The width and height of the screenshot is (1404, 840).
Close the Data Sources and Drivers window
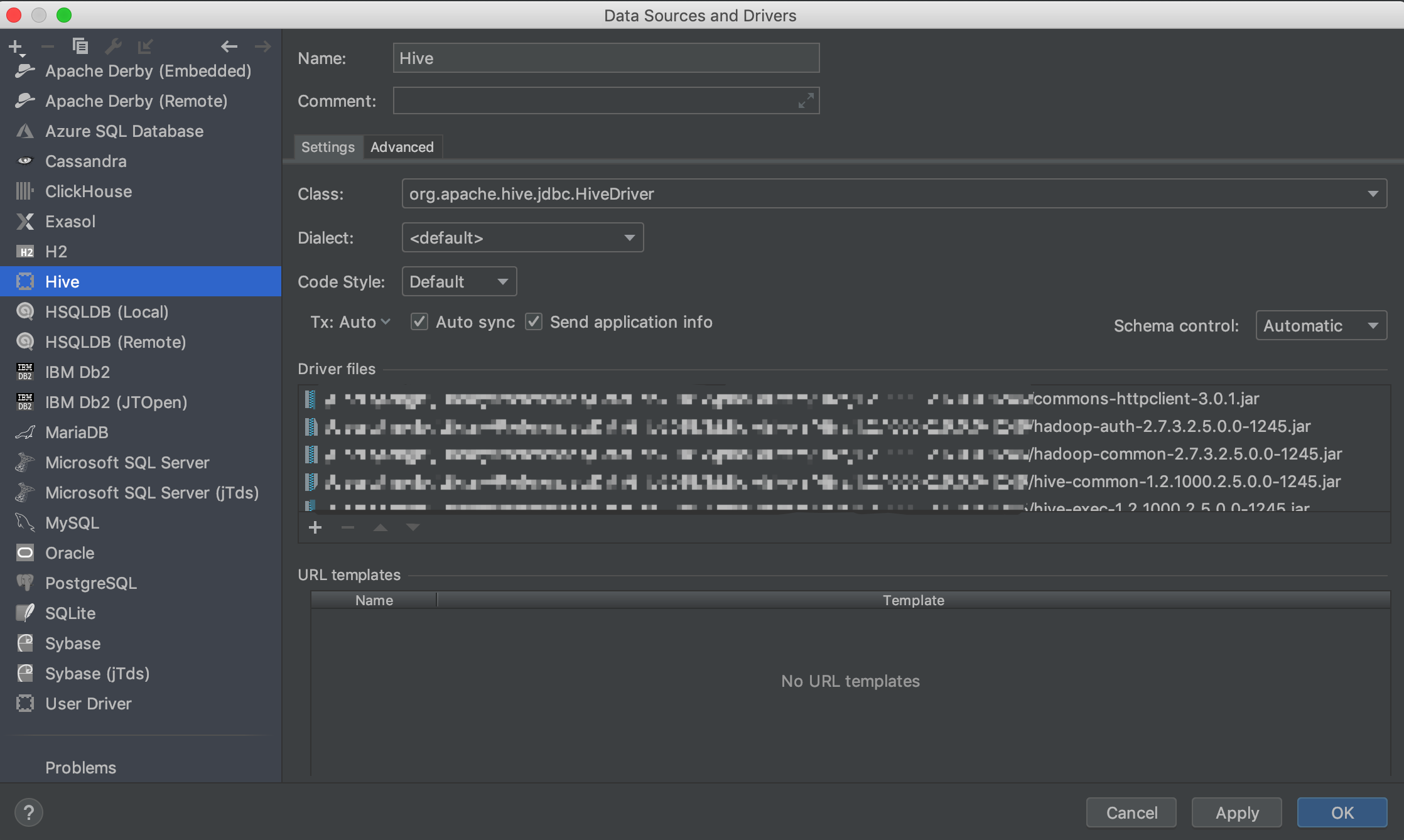[x=14, y=15]
